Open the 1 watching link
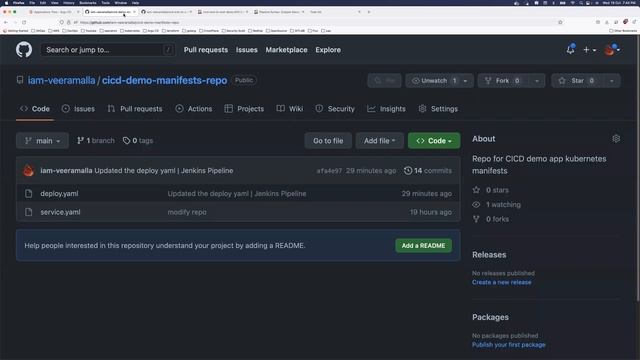 pyautogui.click(x=496, y=204)
